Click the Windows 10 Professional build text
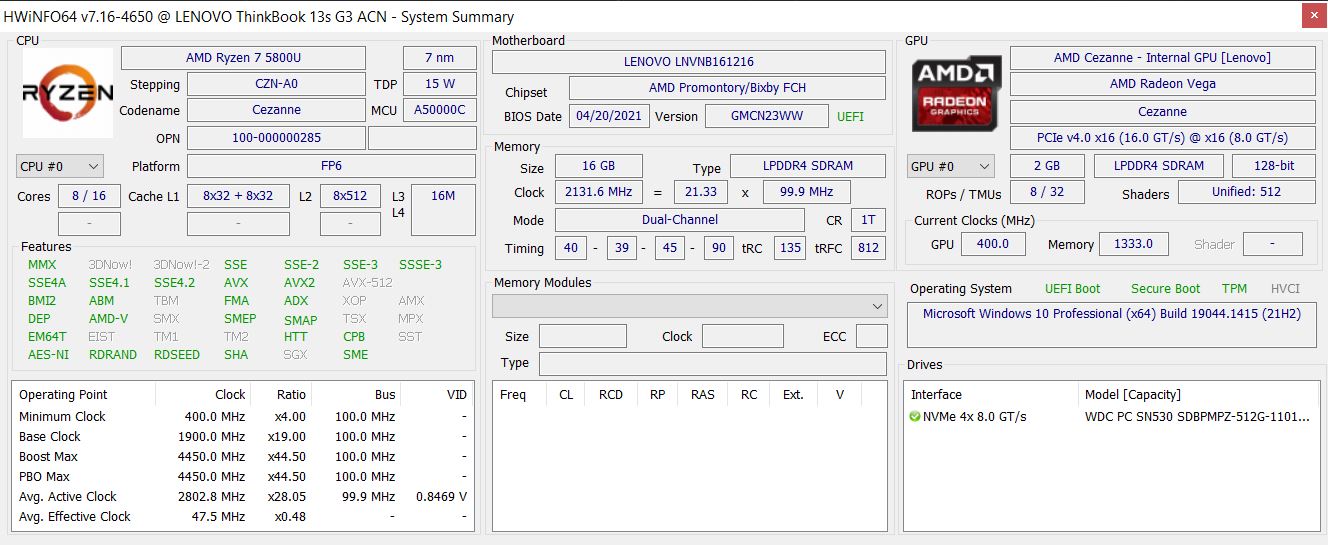This screenshot has width=1328, height=545. pos(1111,314)
